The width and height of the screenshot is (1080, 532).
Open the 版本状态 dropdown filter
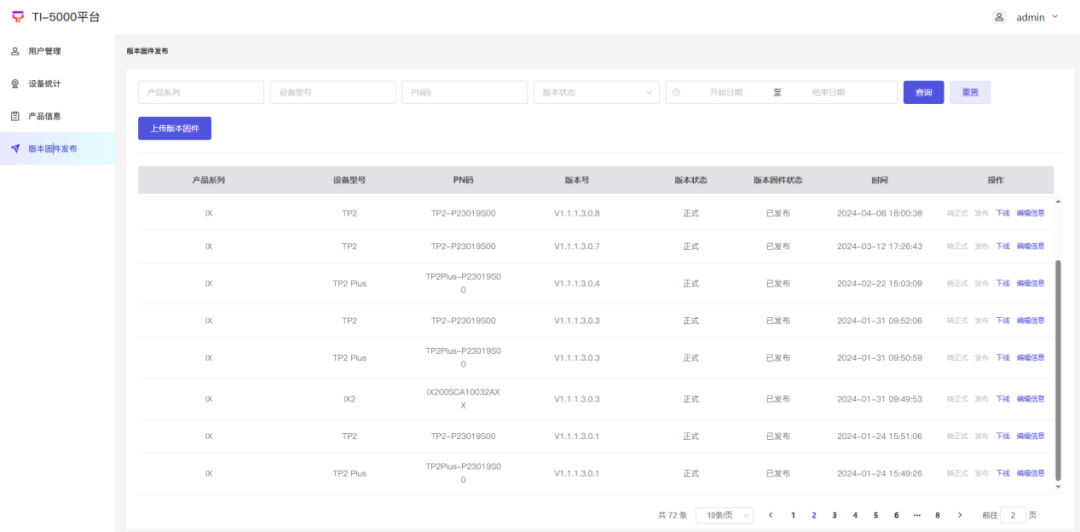click(596, 92)
